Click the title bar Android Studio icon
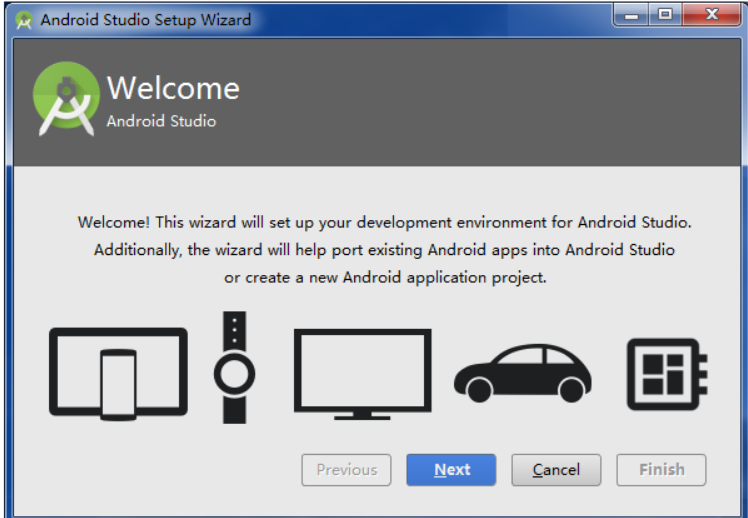 coord(23,21)
